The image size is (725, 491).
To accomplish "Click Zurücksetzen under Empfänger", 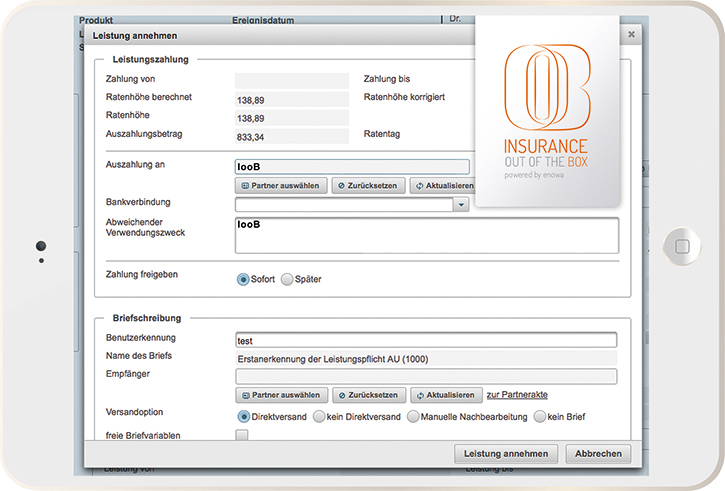I will pos(368,395).
